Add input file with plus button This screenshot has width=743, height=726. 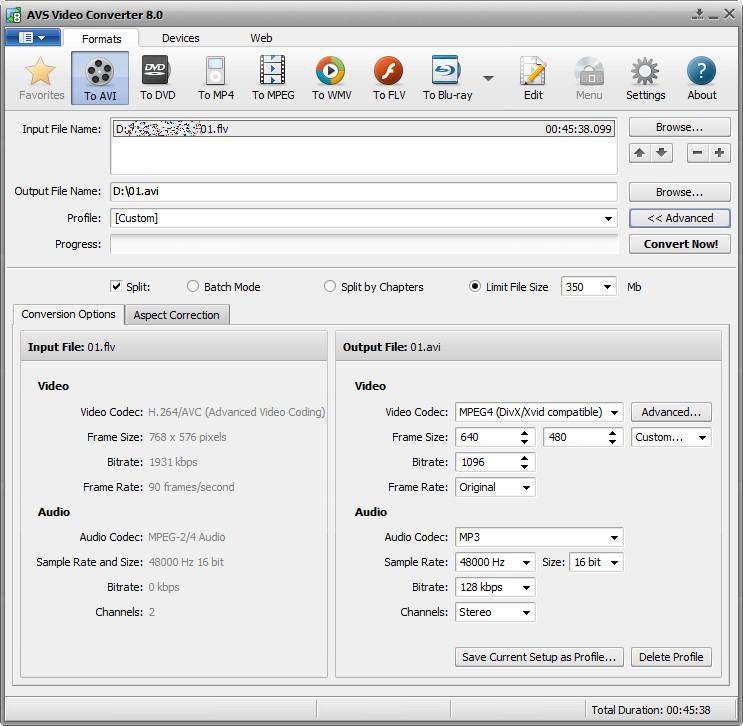[719, 153]
